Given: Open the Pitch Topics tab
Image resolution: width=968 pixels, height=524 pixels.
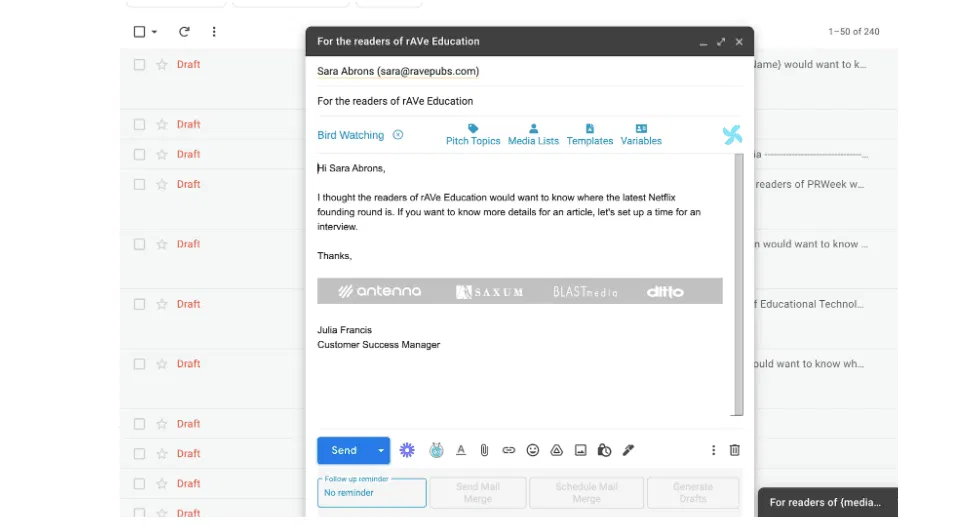Looking at the screenshot, I should click(x=472, y=135).
